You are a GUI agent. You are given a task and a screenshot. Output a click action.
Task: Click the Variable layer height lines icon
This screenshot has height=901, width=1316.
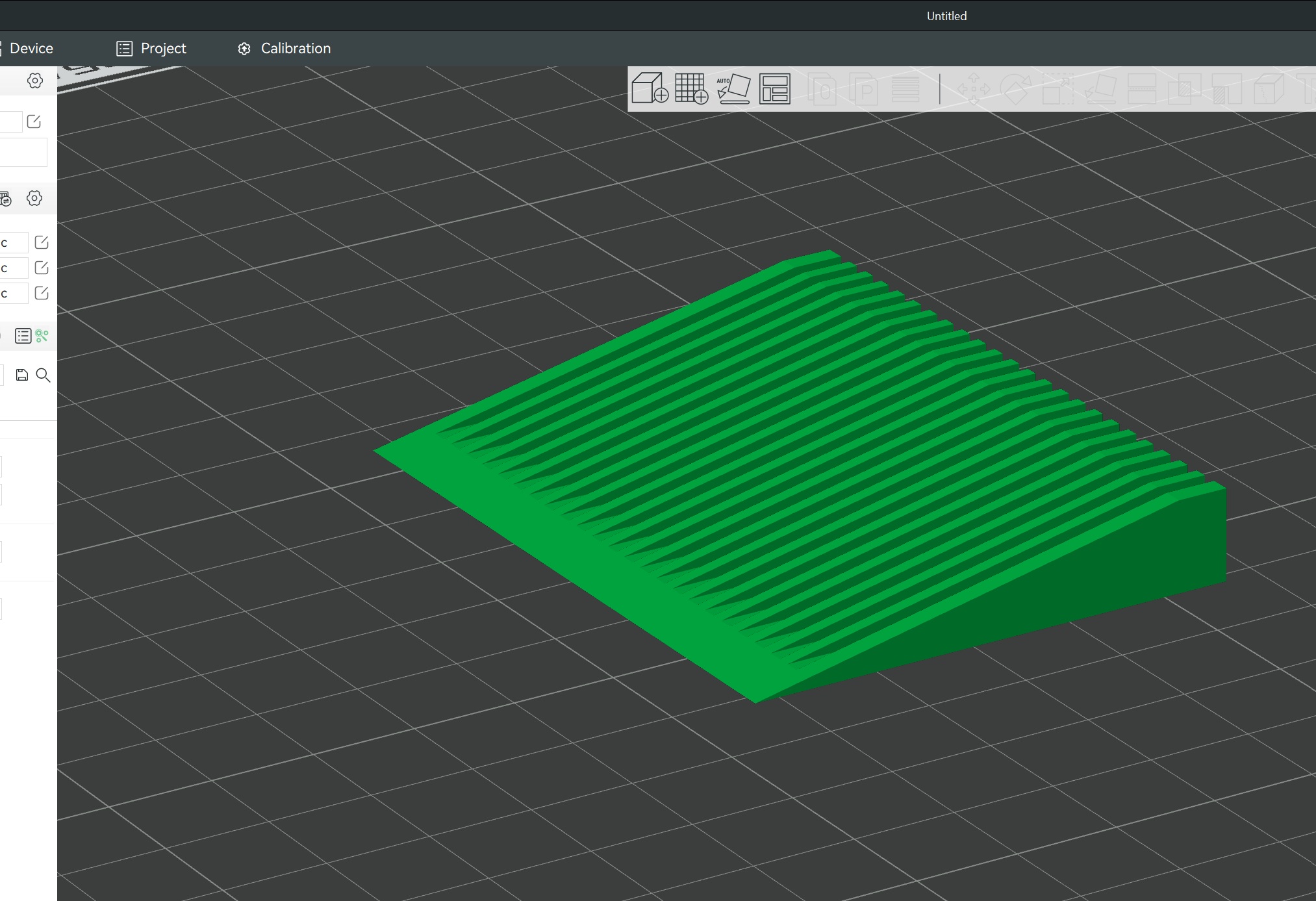tap(905, 88)
